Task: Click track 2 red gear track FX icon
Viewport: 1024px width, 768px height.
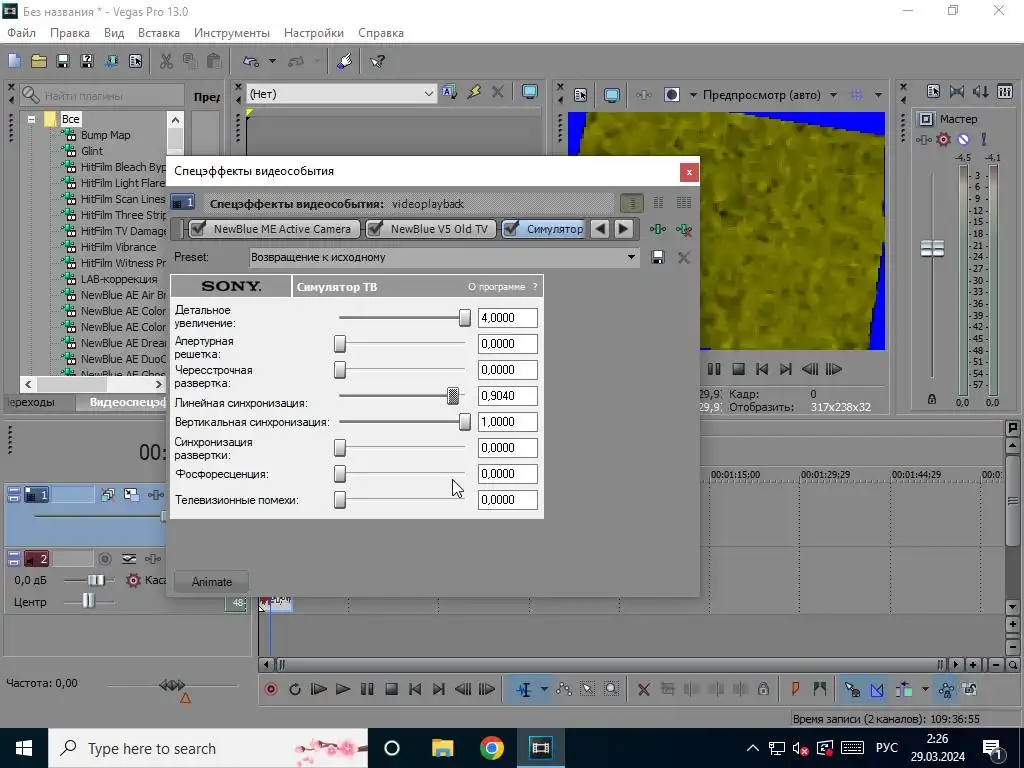Action: pos(133,580)
